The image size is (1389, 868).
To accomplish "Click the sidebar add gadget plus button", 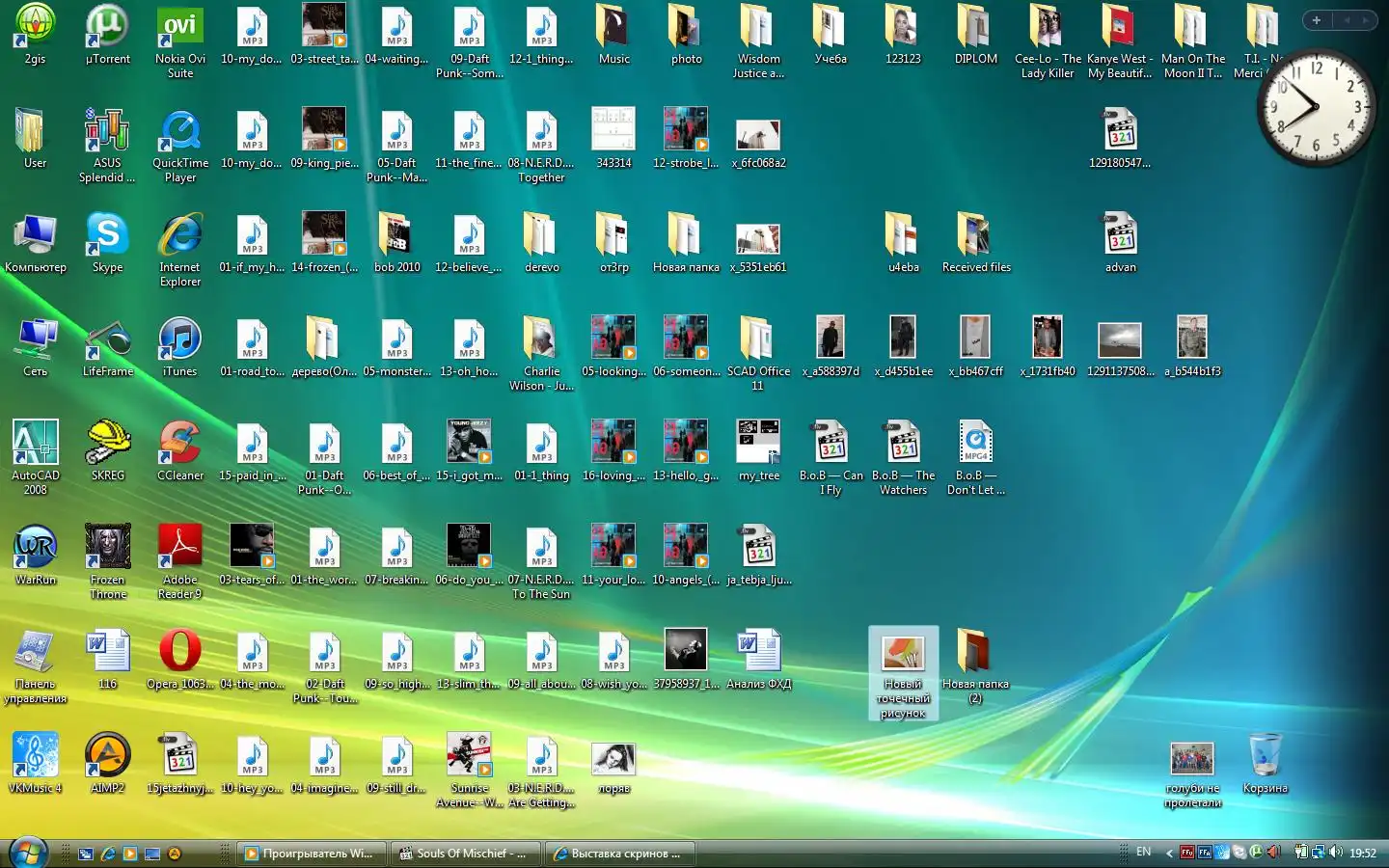I will click(x=1316, y=20).
